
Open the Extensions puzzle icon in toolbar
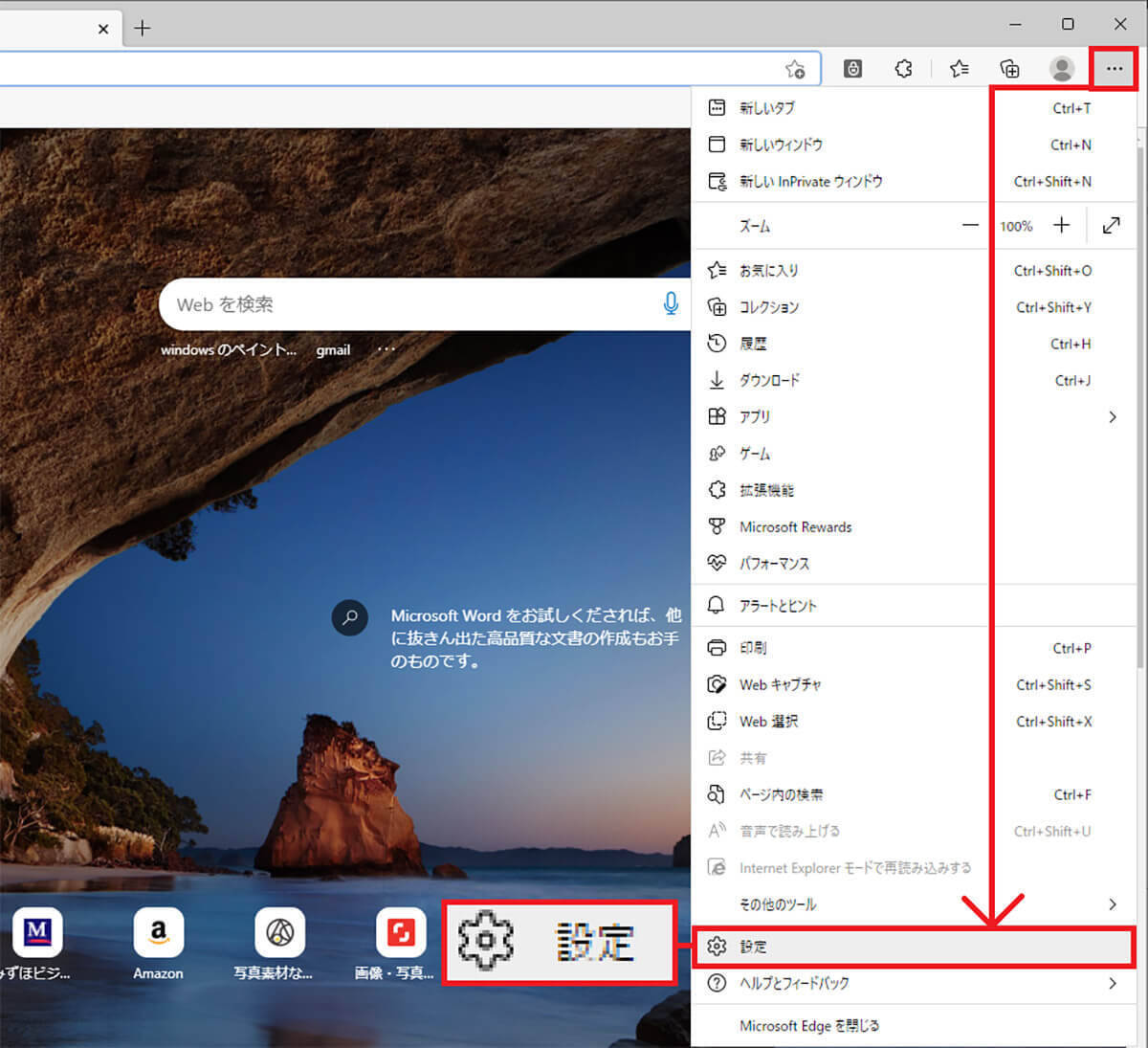point(903,68)
